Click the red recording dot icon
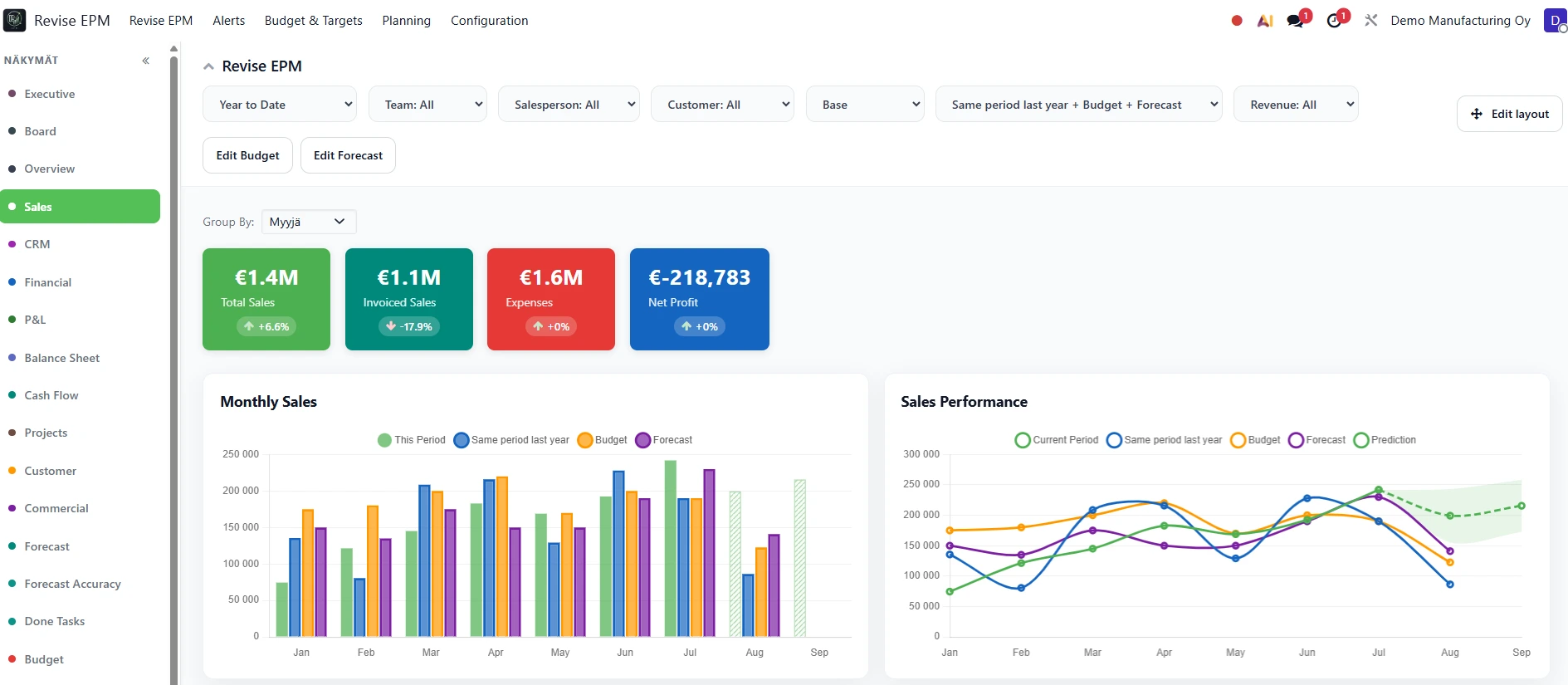The width and height of the screenshot is (1568, 685). click(1237, 21)
